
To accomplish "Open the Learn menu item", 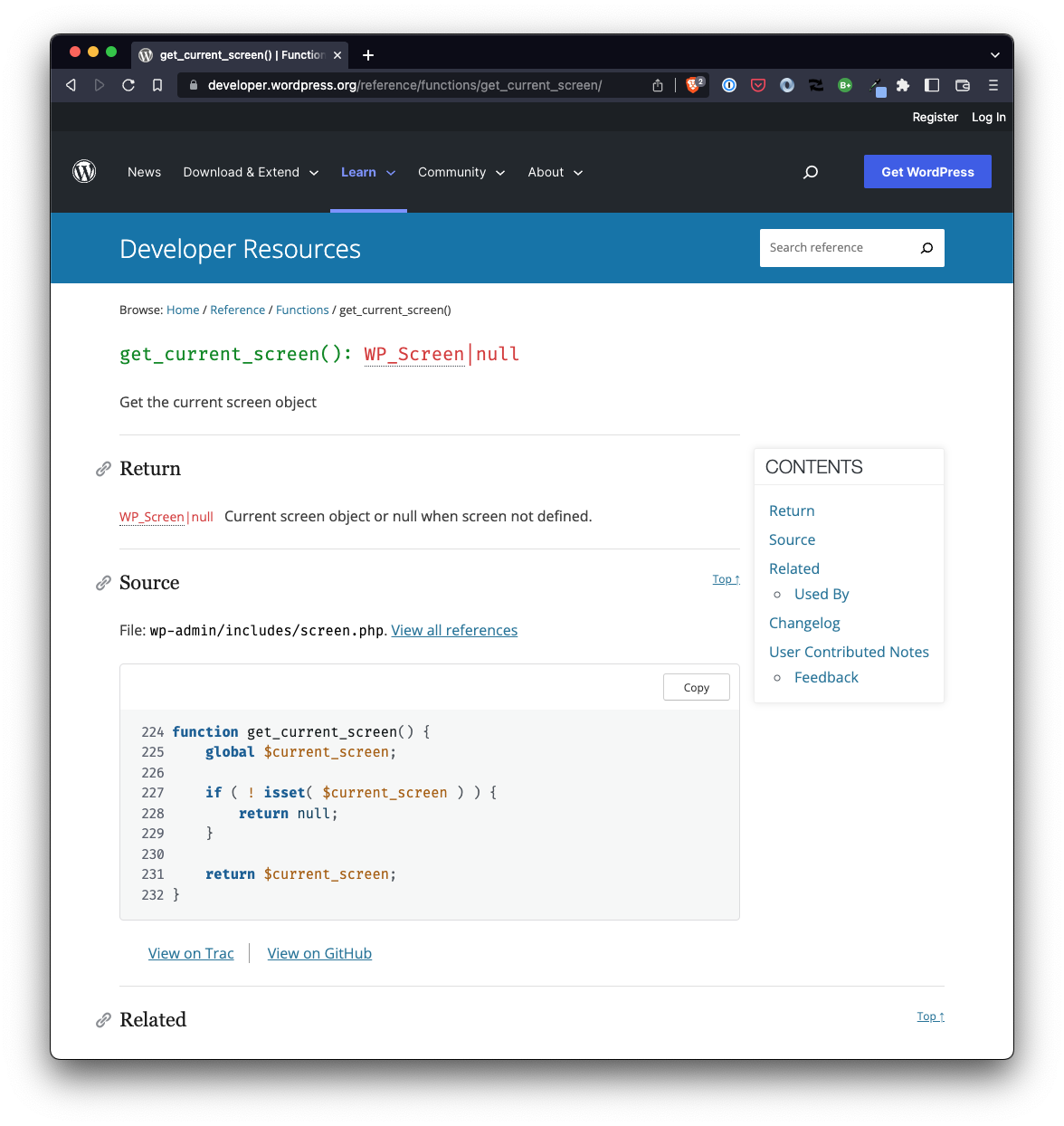I will tap(359, 172).
